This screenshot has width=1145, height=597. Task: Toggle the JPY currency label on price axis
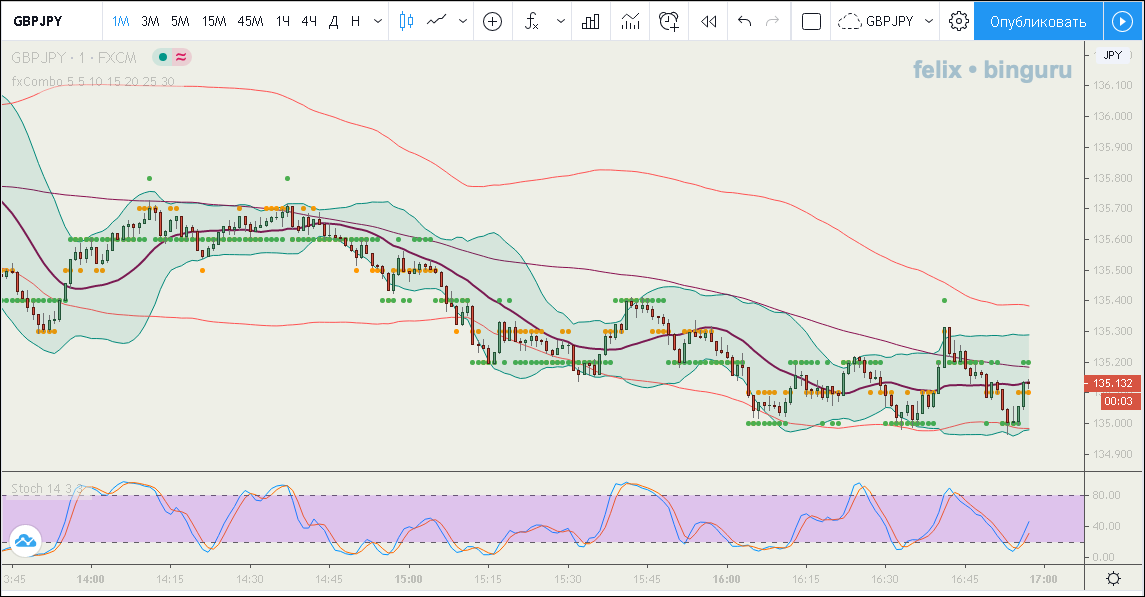pos(1112,55)
